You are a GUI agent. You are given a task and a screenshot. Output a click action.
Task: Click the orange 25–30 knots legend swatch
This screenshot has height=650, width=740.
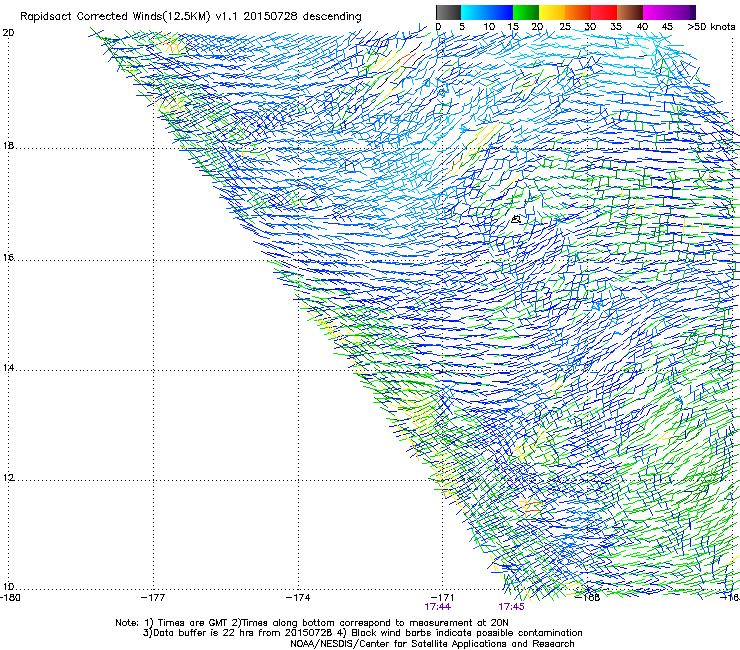578,12
